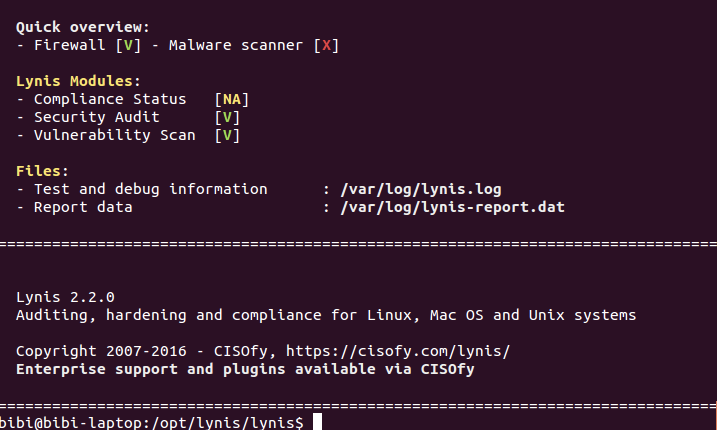Click the green V next to Firewall
This screenshot has height=430, width=717.
(126, 45)
